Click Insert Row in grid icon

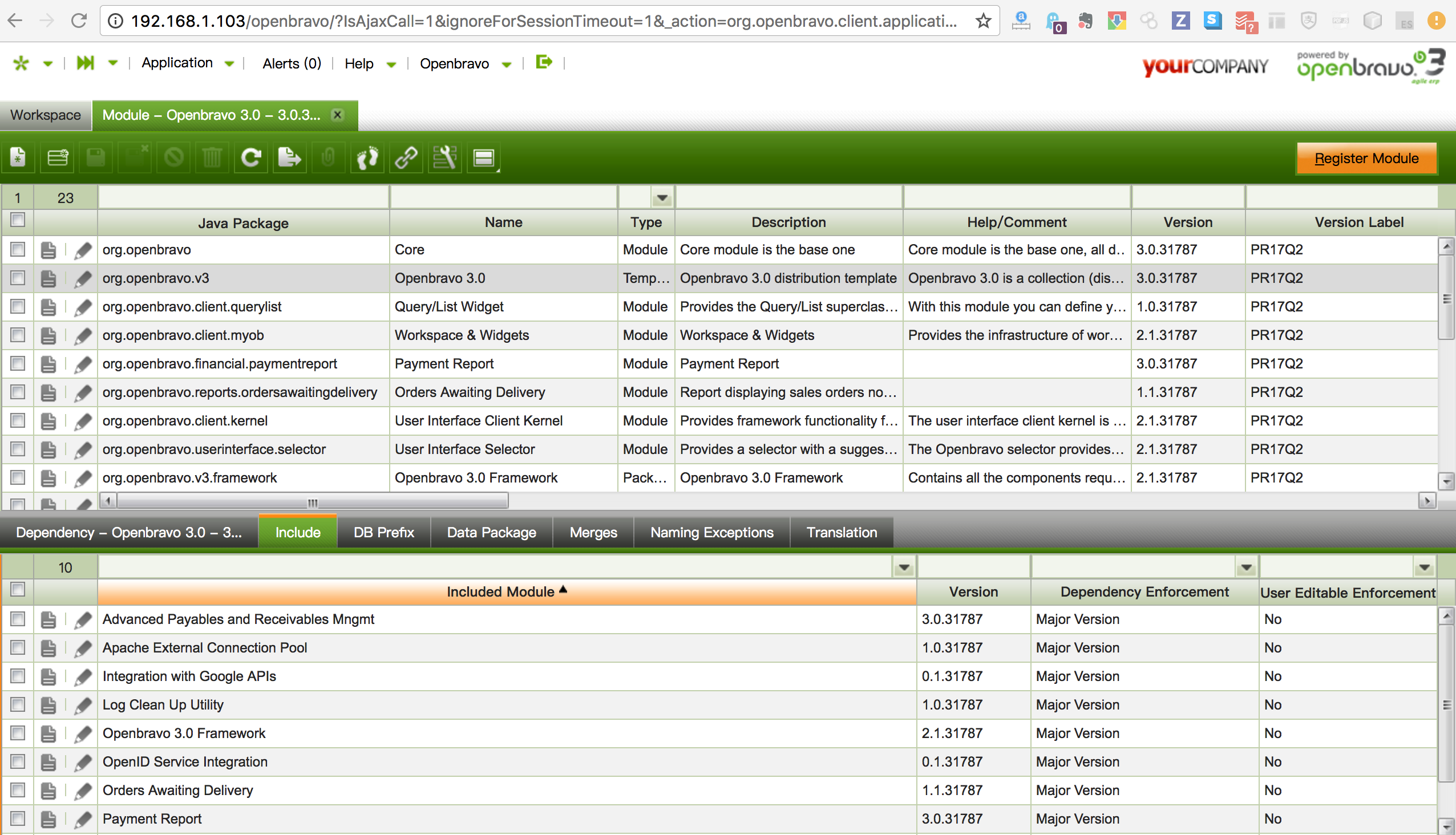(57, 157)
